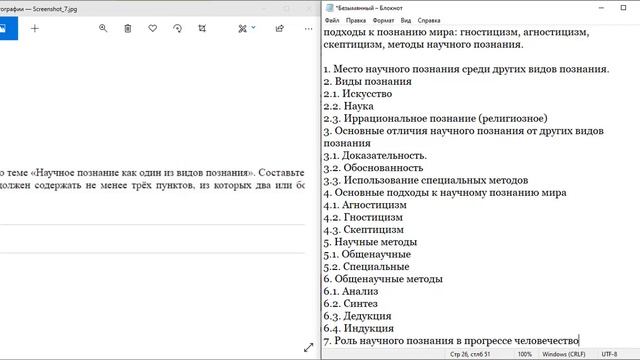Click line '6.2. Синтез' in Notepad
The image size is (640, 360).
pos(351,303)
